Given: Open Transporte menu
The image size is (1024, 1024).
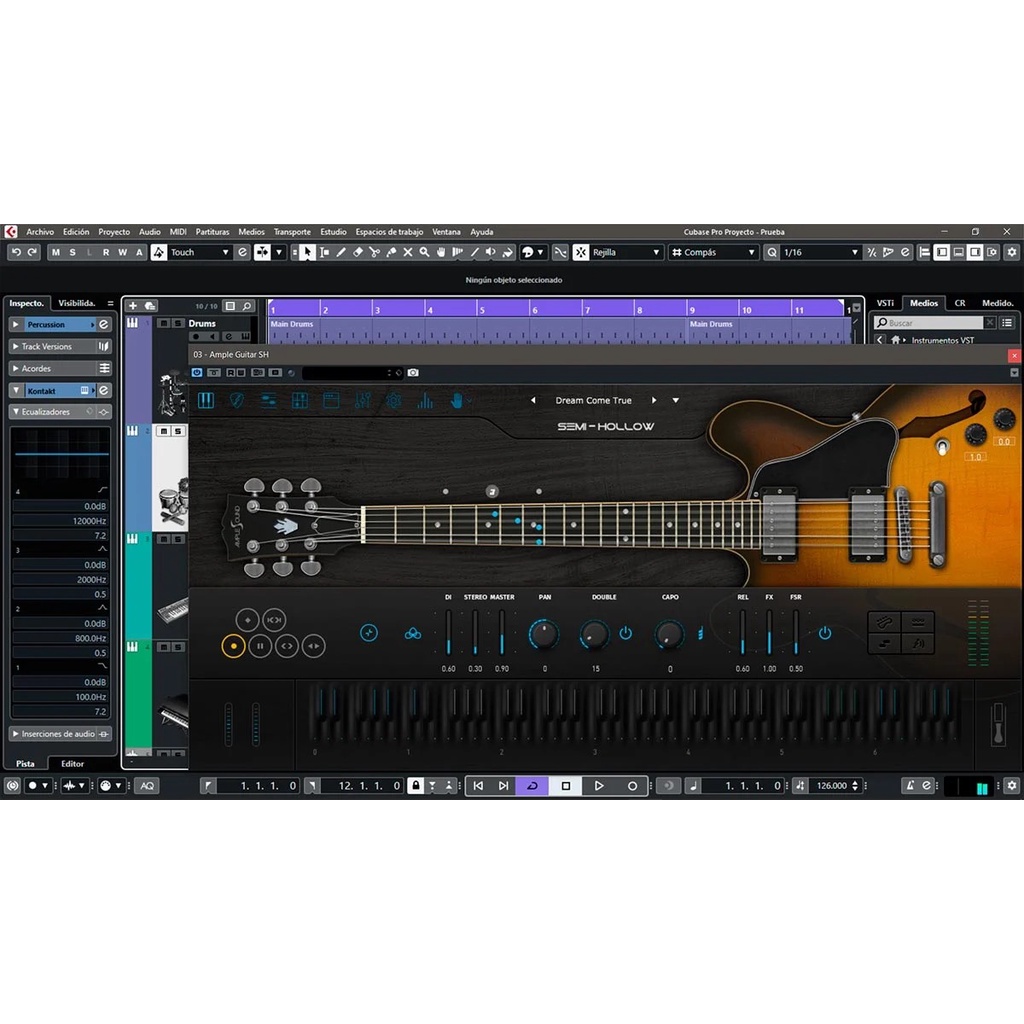Looking at the screenshot, I should tap(292, 232).
